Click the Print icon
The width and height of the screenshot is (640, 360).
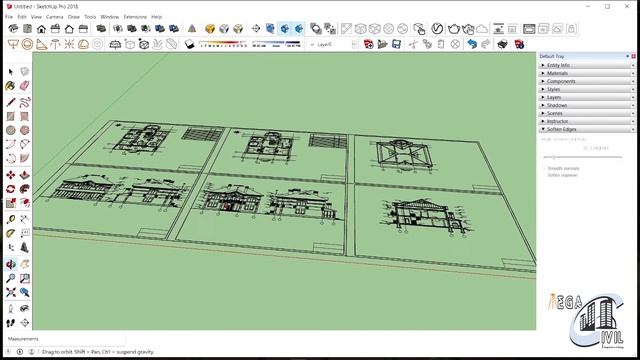click(502, 44)
